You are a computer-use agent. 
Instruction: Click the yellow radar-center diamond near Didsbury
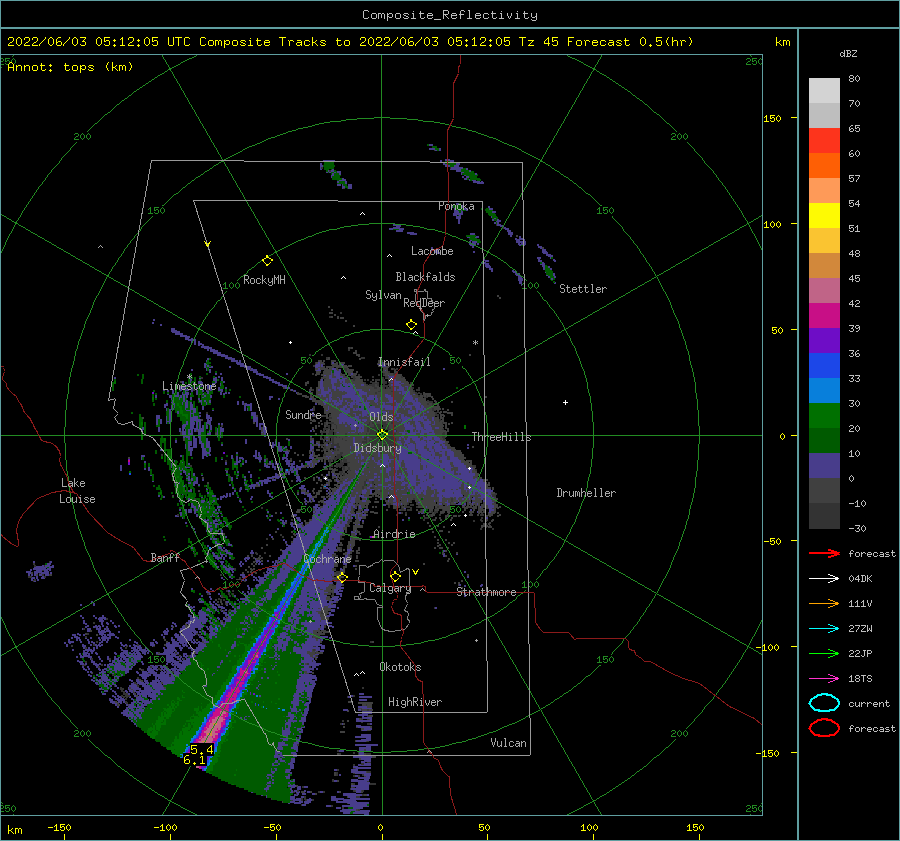point(382,435)
